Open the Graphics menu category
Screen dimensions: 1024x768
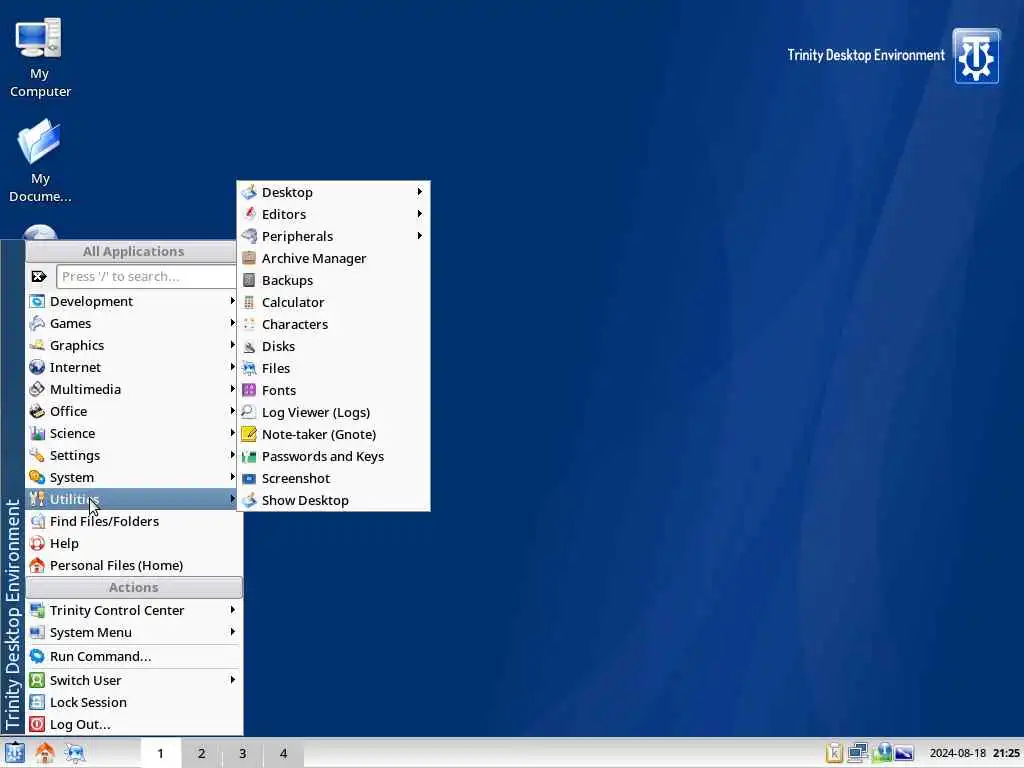click(132, 345)
